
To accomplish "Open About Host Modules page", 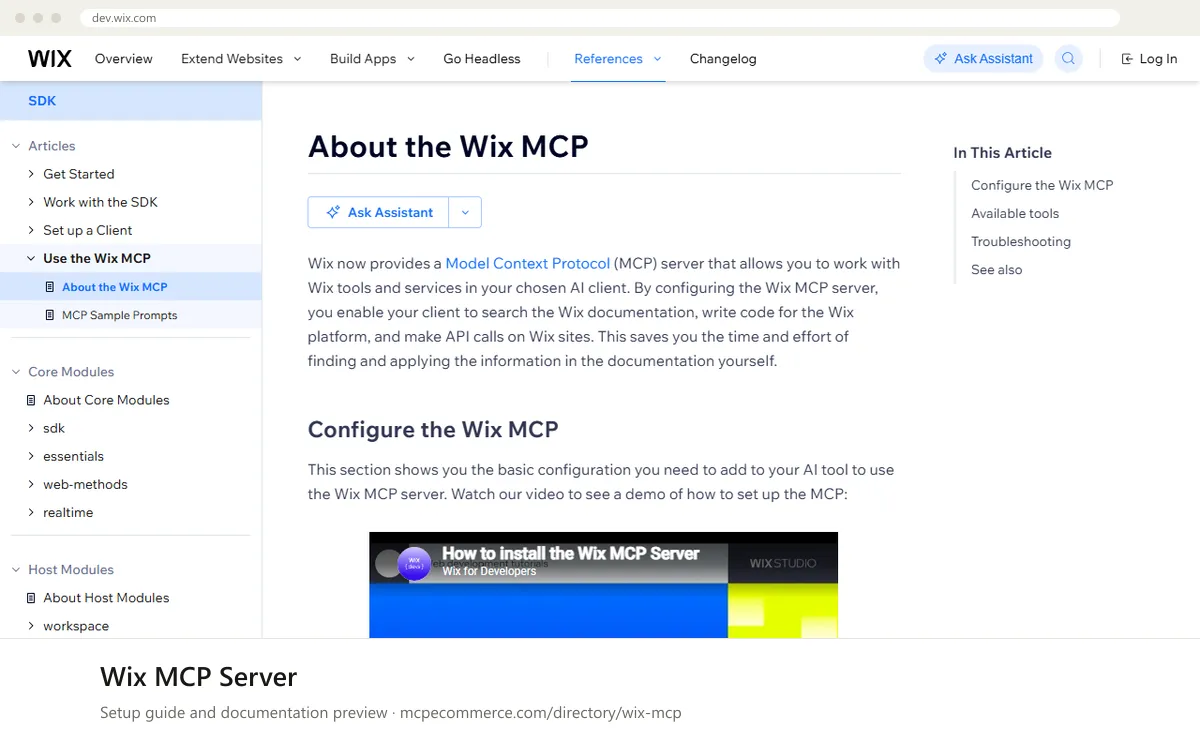I will [x=106, y=598].
